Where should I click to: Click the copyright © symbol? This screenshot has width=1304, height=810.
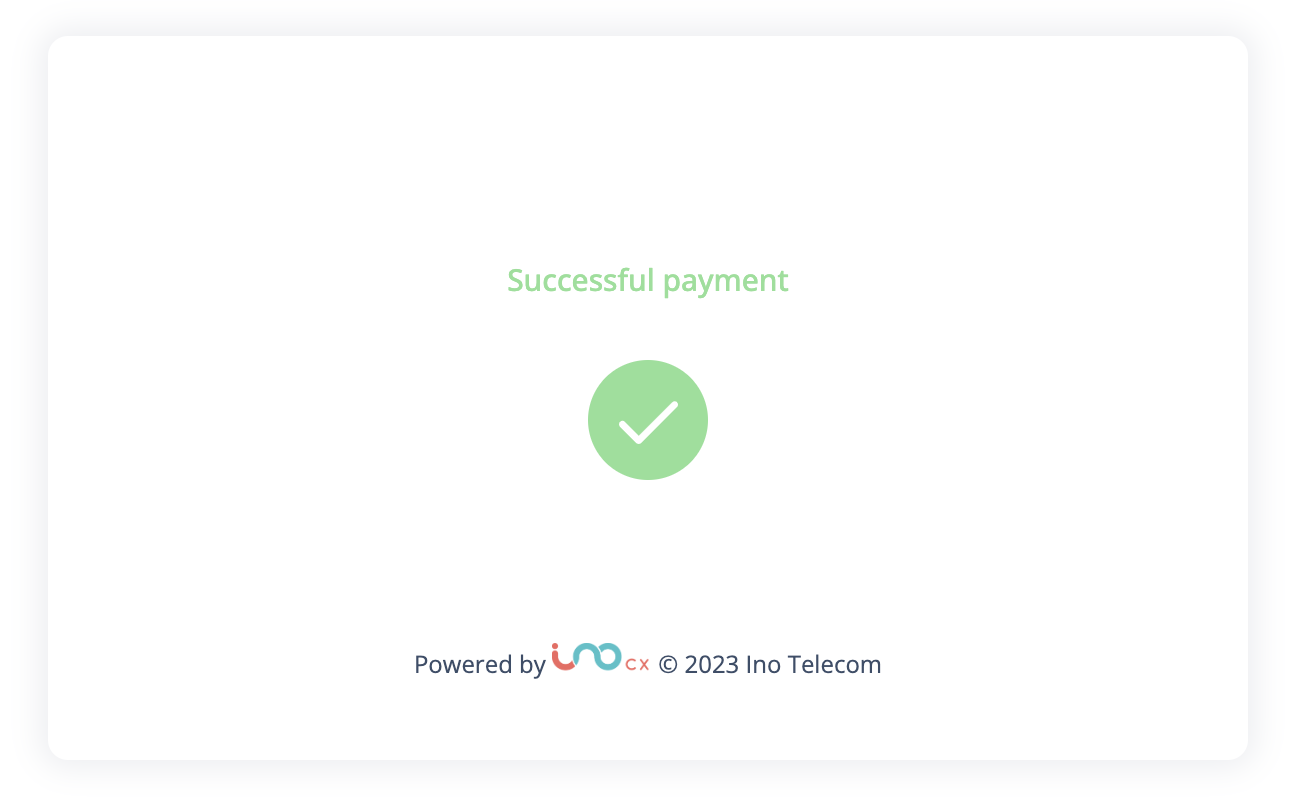(x=668, y=664)
